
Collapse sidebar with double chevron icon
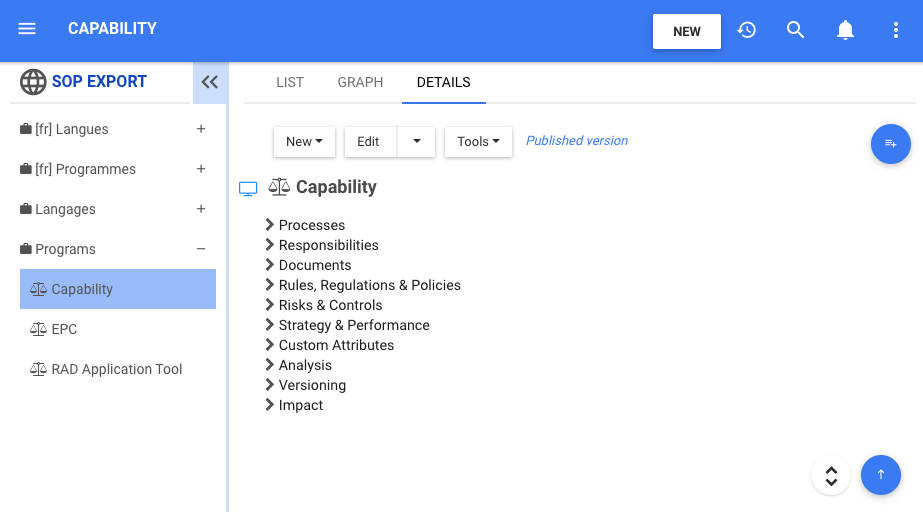(x=209, y=82)
